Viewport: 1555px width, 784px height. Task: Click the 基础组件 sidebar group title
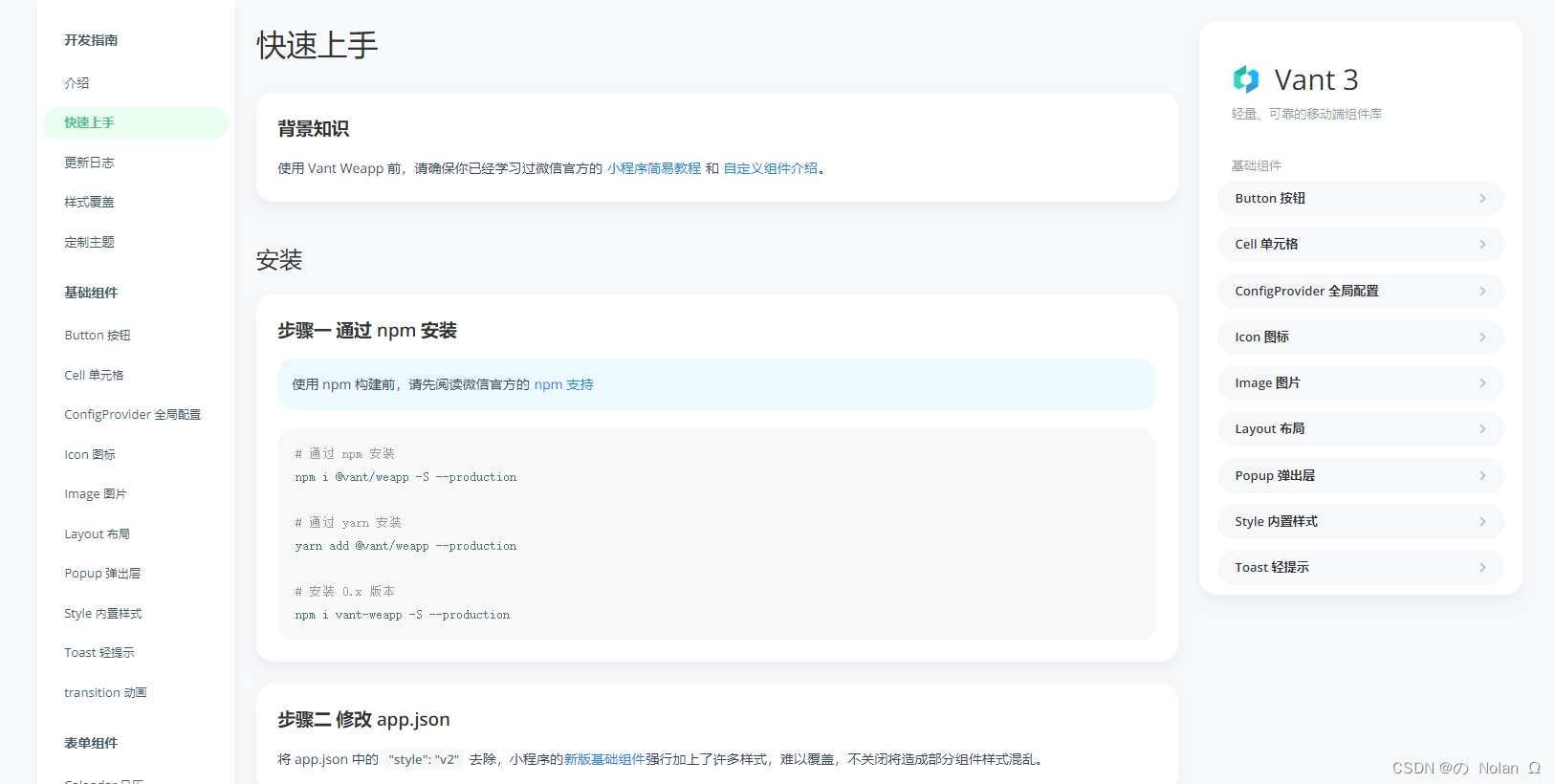click(91, 293)
